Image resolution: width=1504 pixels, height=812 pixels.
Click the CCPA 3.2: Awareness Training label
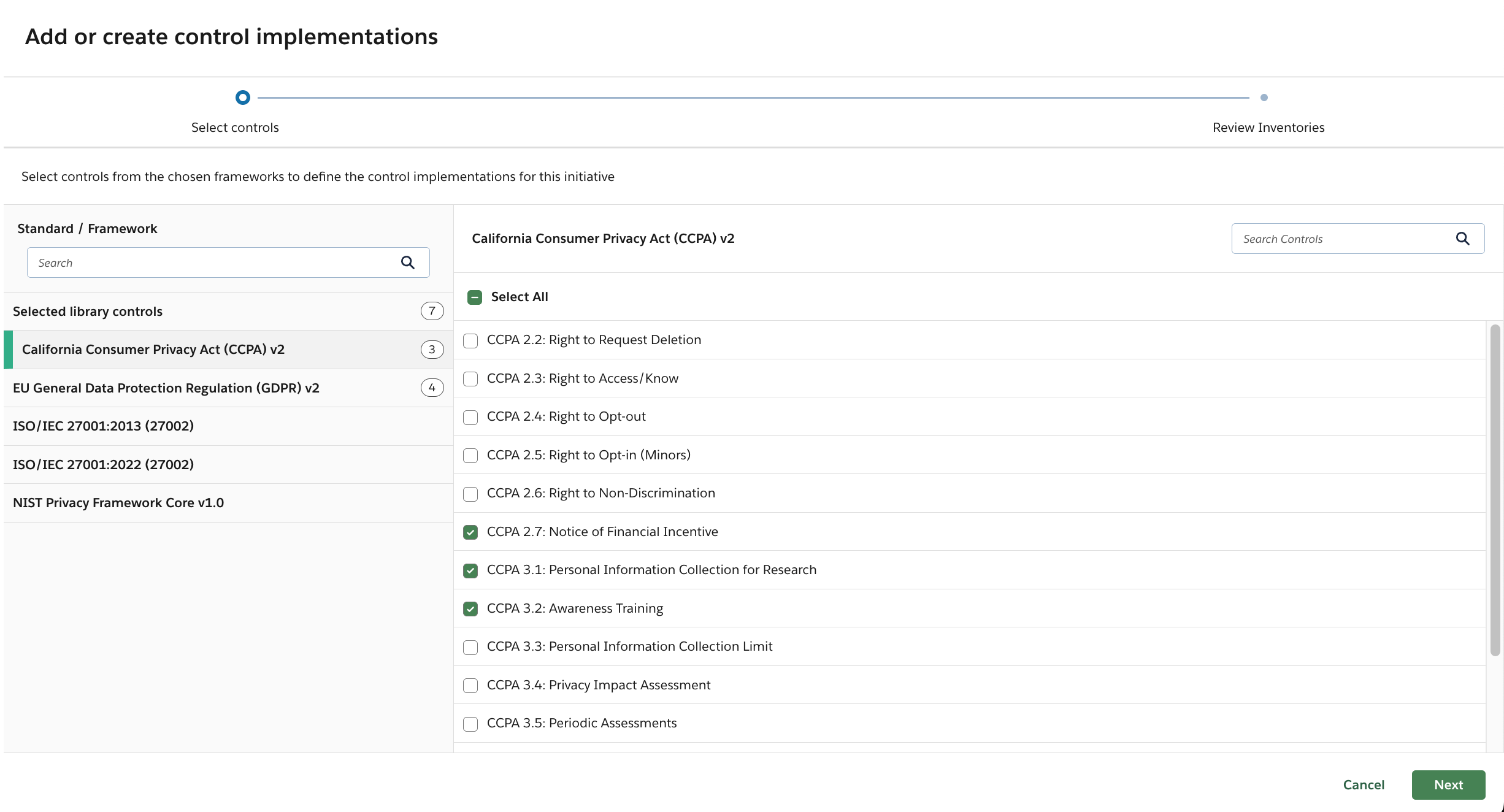point(575,608)
